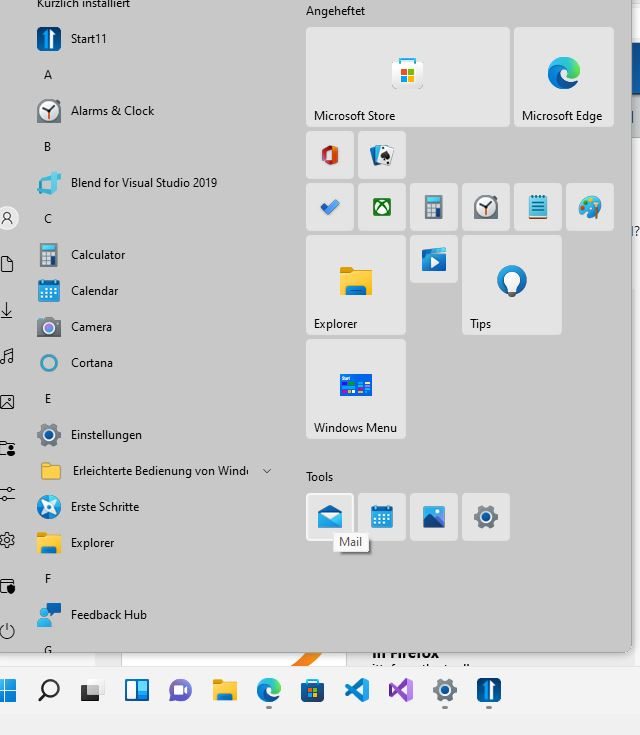640x735 pixels.
Task: Open the Office small tile
Action: [x=330, y=155]
